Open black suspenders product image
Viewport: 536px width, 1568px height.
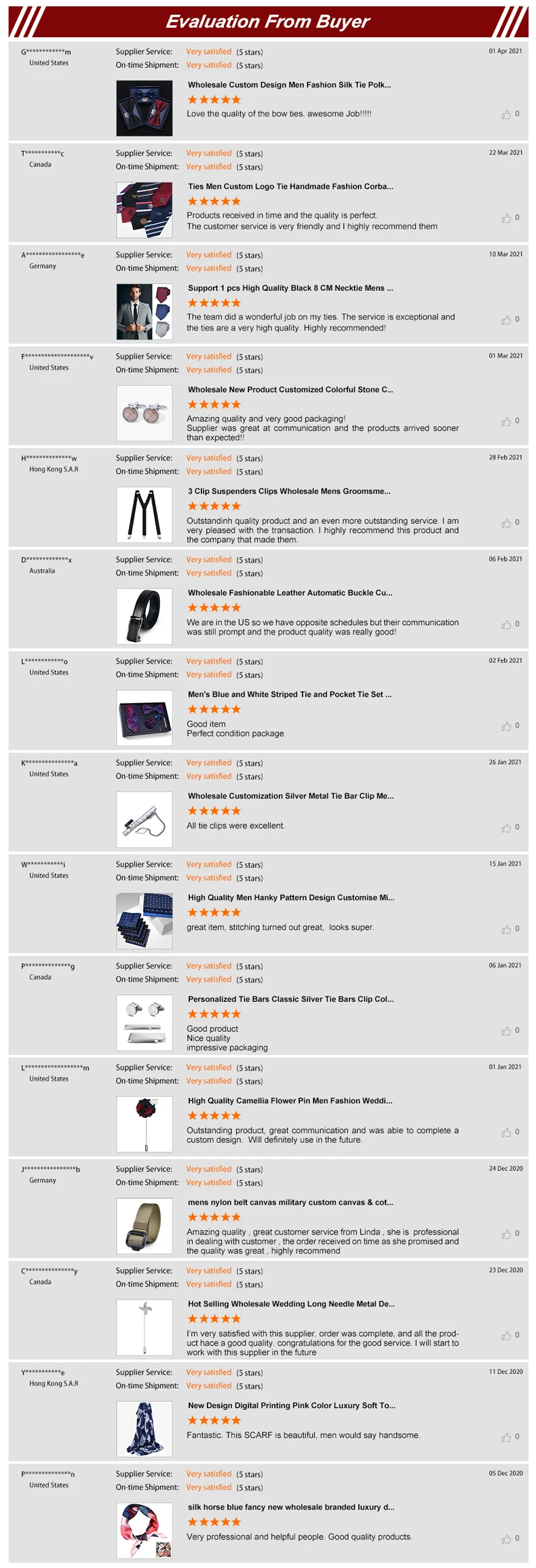(144, 515)
